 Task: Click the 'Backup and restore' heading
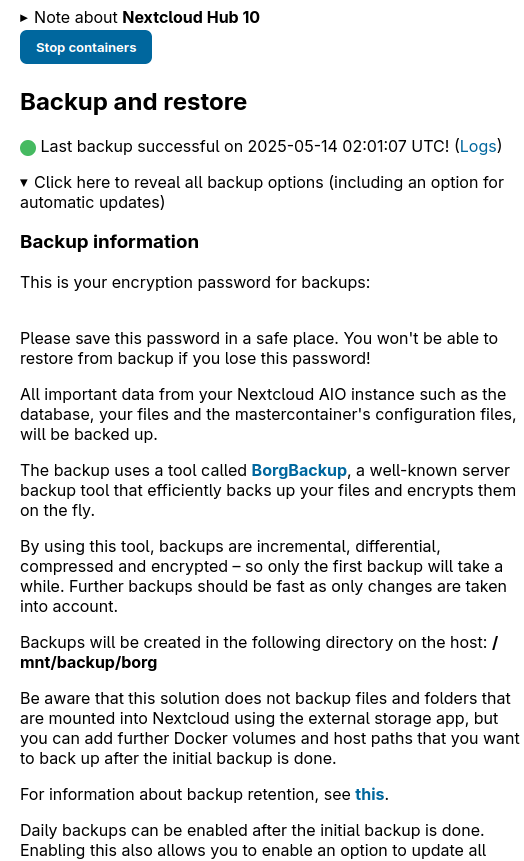pyautogui.click(x=133, y=102)
